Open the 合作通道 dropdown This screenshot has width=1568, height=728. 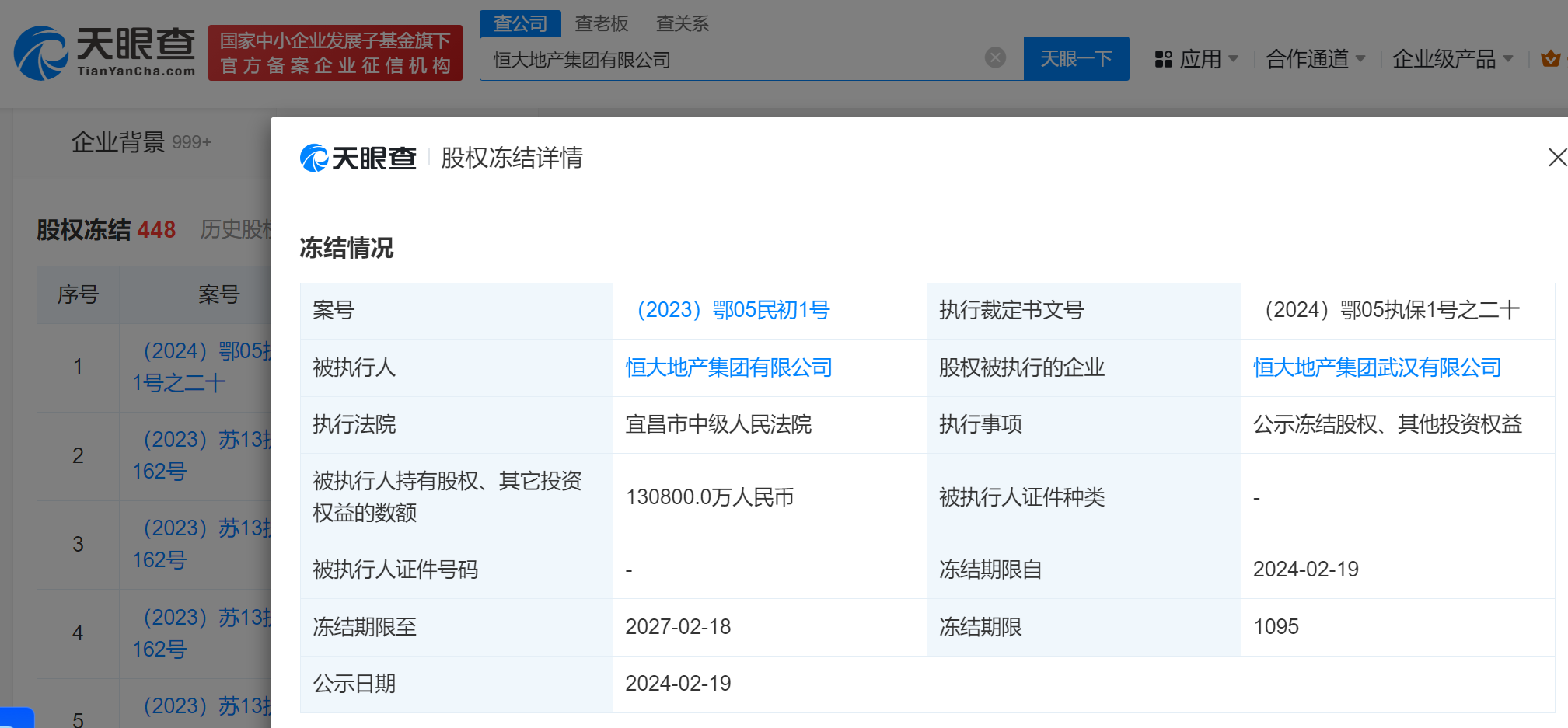1315,59
